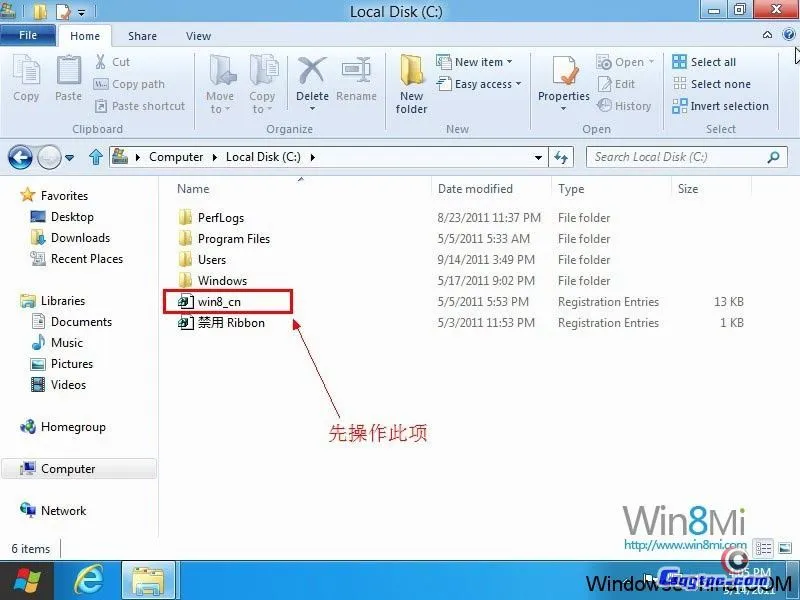Click the Search Local Disk (C:) field

(x=675, y=157)
